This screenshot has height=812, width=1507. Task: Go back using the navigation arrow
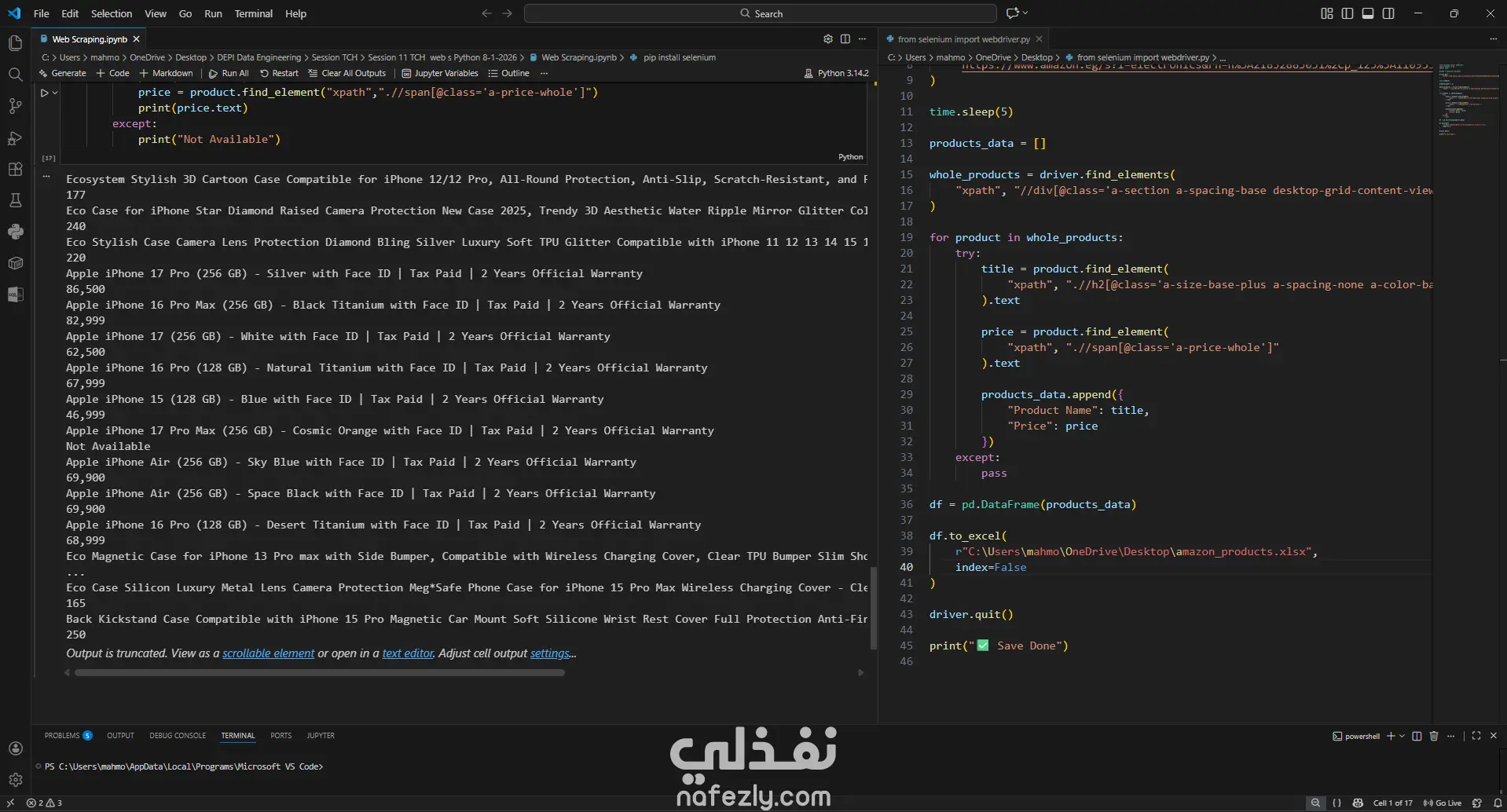(486, 13)
